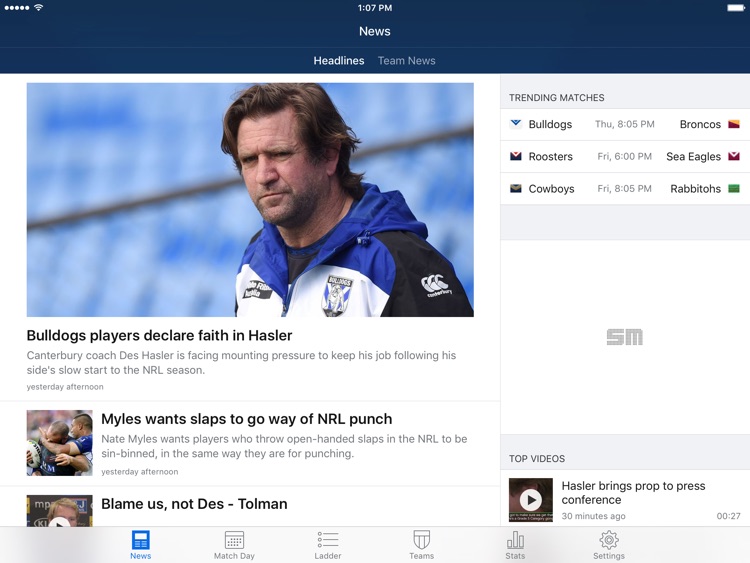Switch to the Headlines tab
This screenshot has height=563, width=750.
[x=339, y=61]
